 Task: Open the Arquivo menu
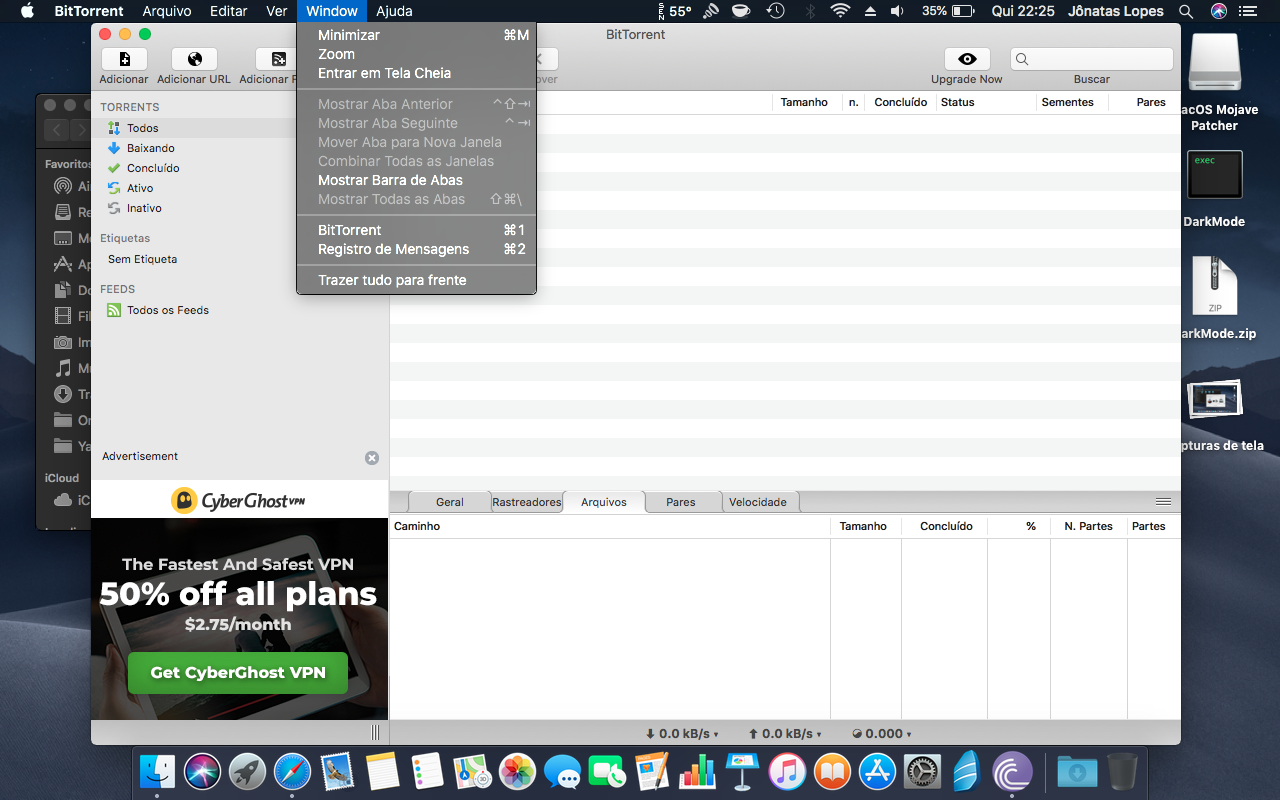tap(167, 11)
